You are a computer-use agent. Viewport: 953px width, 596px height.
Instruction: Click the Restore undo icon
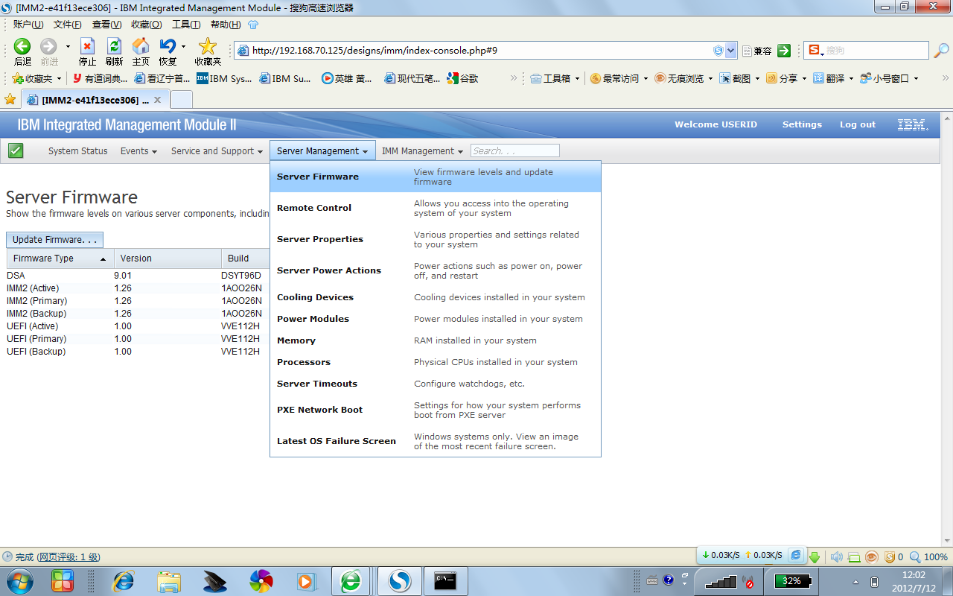click(167, 47)
